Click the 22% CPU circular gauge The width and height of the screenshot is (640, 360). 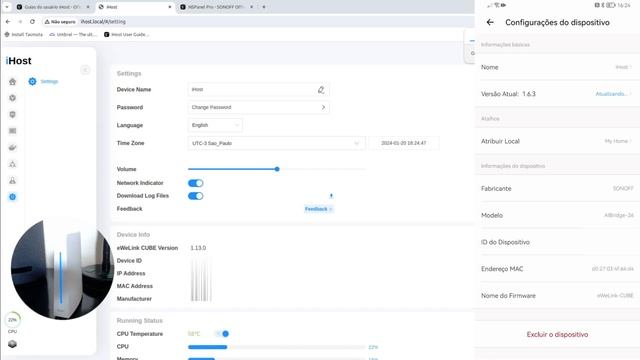(x=13, y=320)
